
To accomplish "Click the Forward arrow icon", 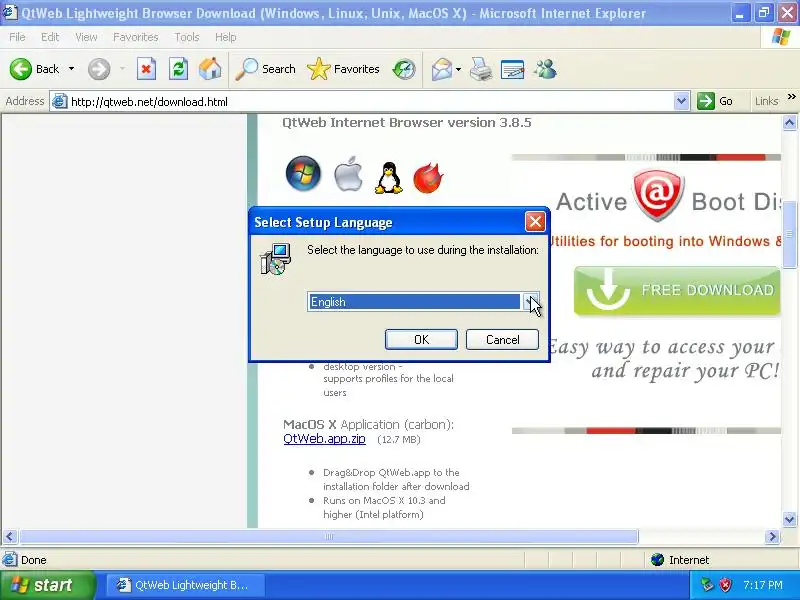I will coord(98,69).
